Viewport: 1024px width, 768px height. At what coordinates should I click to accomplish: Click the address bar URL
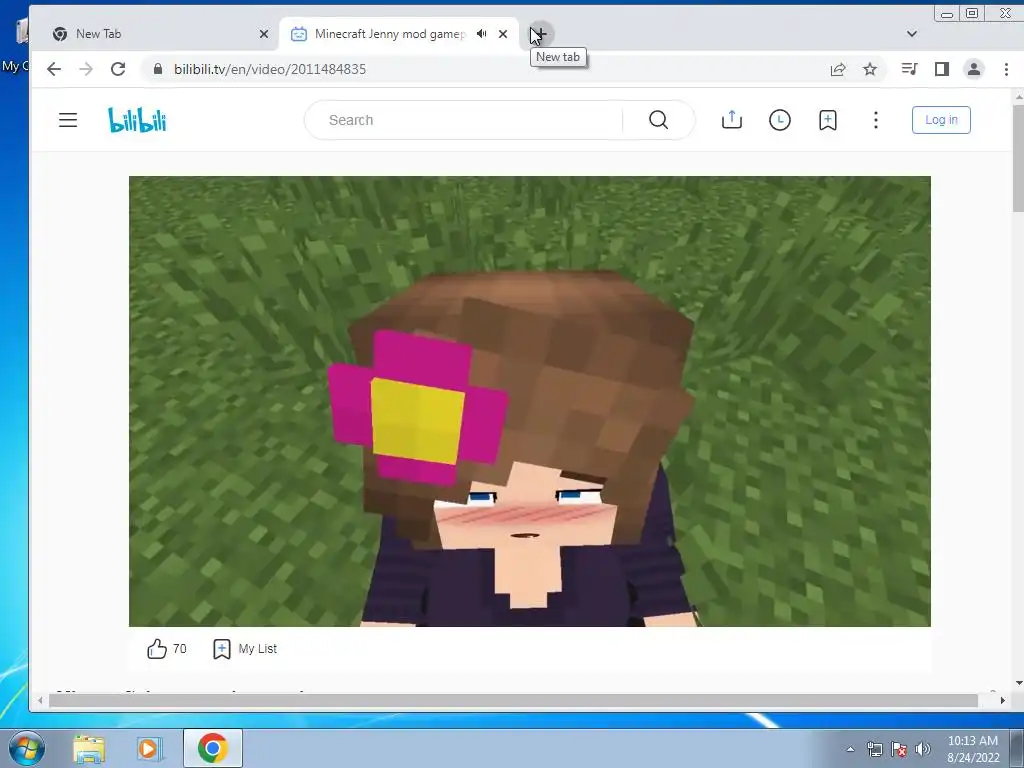(270, 69)
